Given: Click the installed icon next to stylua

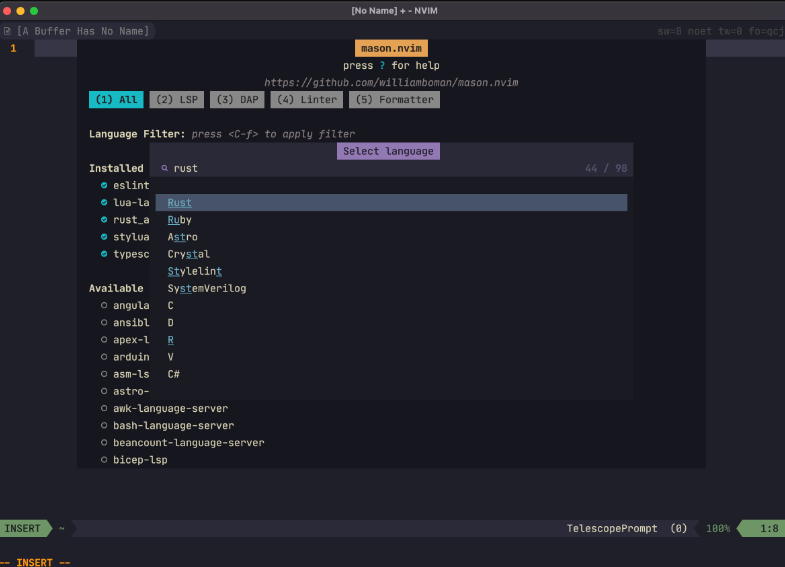Looking at the screenshot, I should point(104,237).
